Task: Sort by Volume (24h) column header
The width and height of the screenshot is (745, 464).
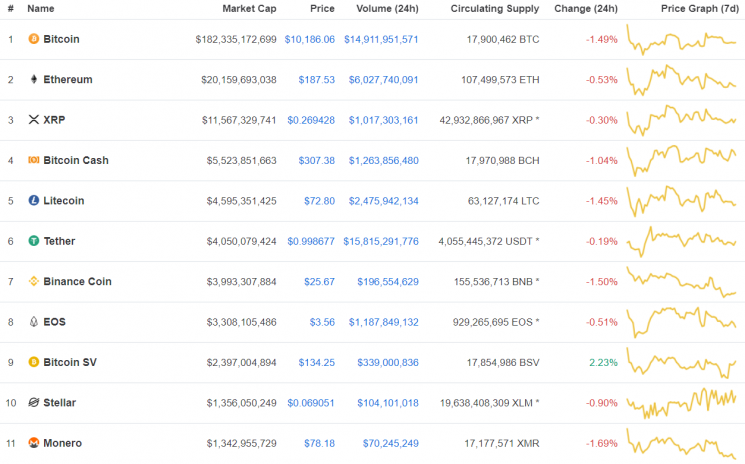Action: pos(387,9)
